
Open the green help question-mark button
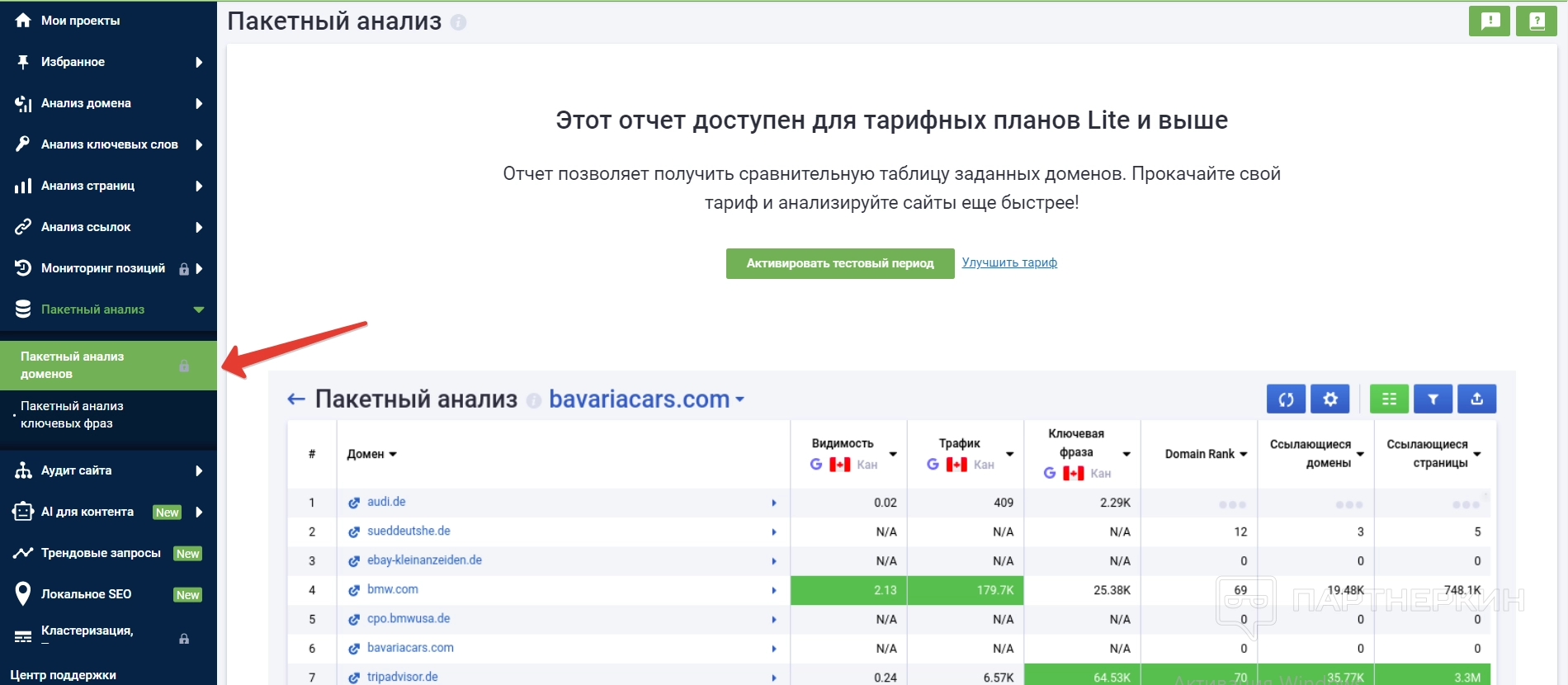click(1537, 21)
